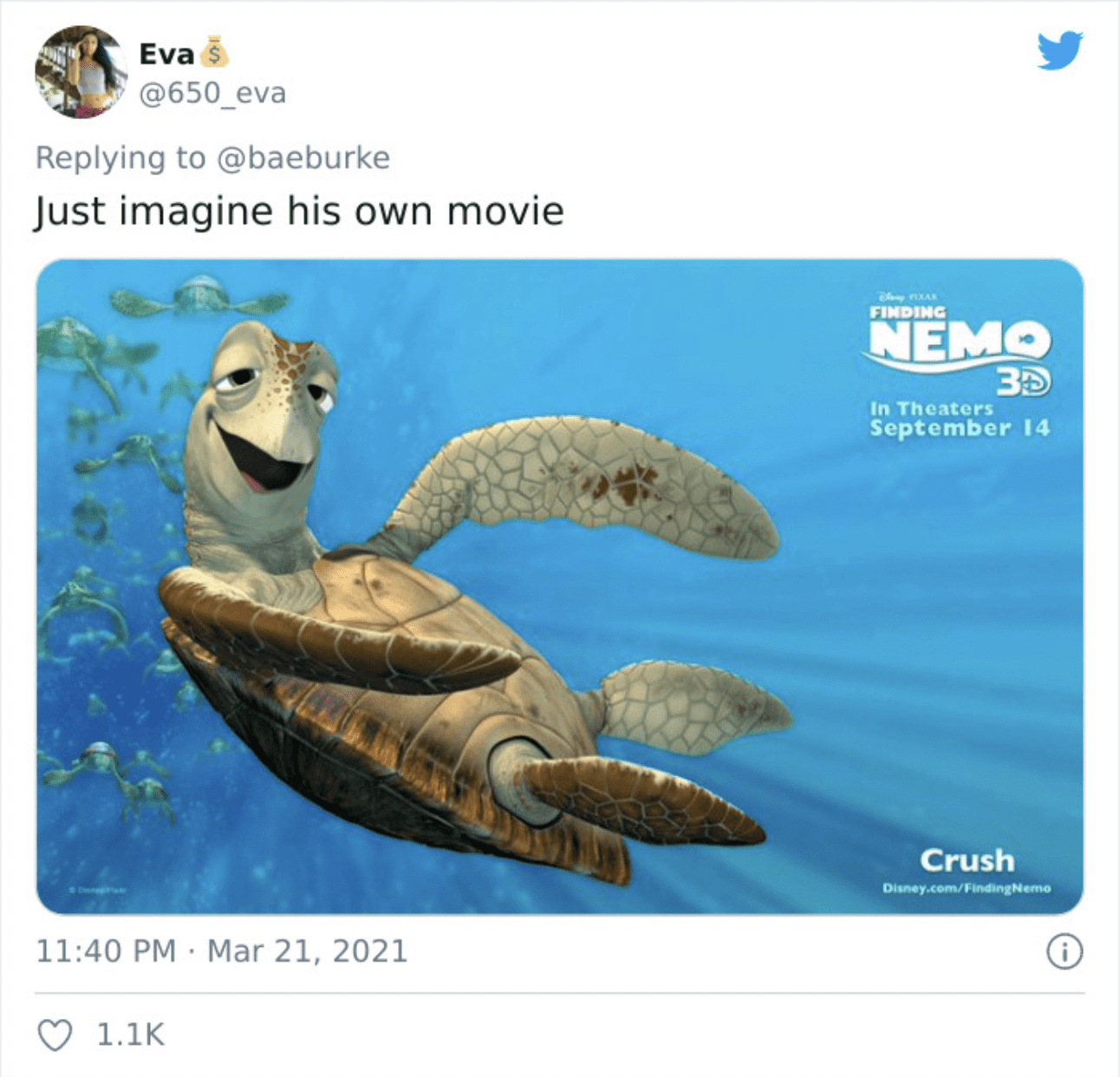Open Eva's profile avatar photo
Viewport: 1120px width, 1077px height.
tap(81, 72)
